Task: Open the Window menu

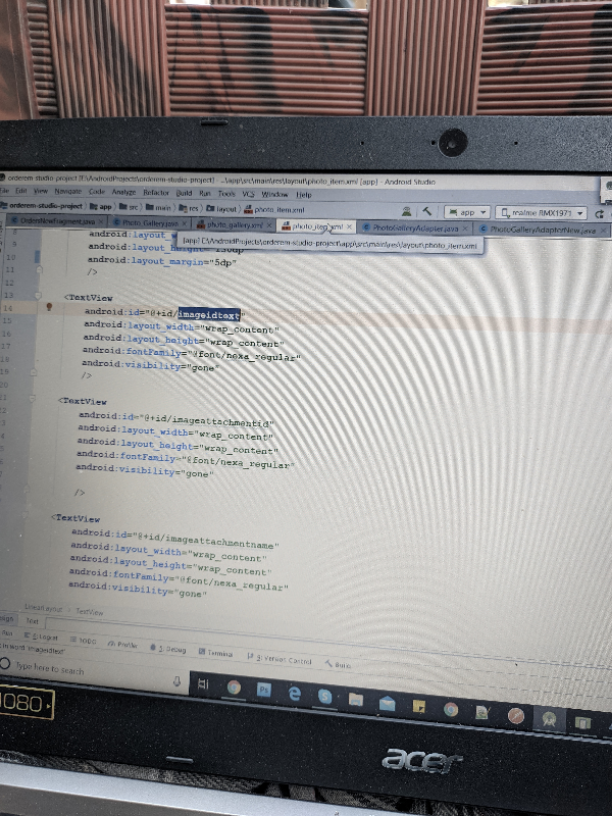Action: click(x=274, y=193)
